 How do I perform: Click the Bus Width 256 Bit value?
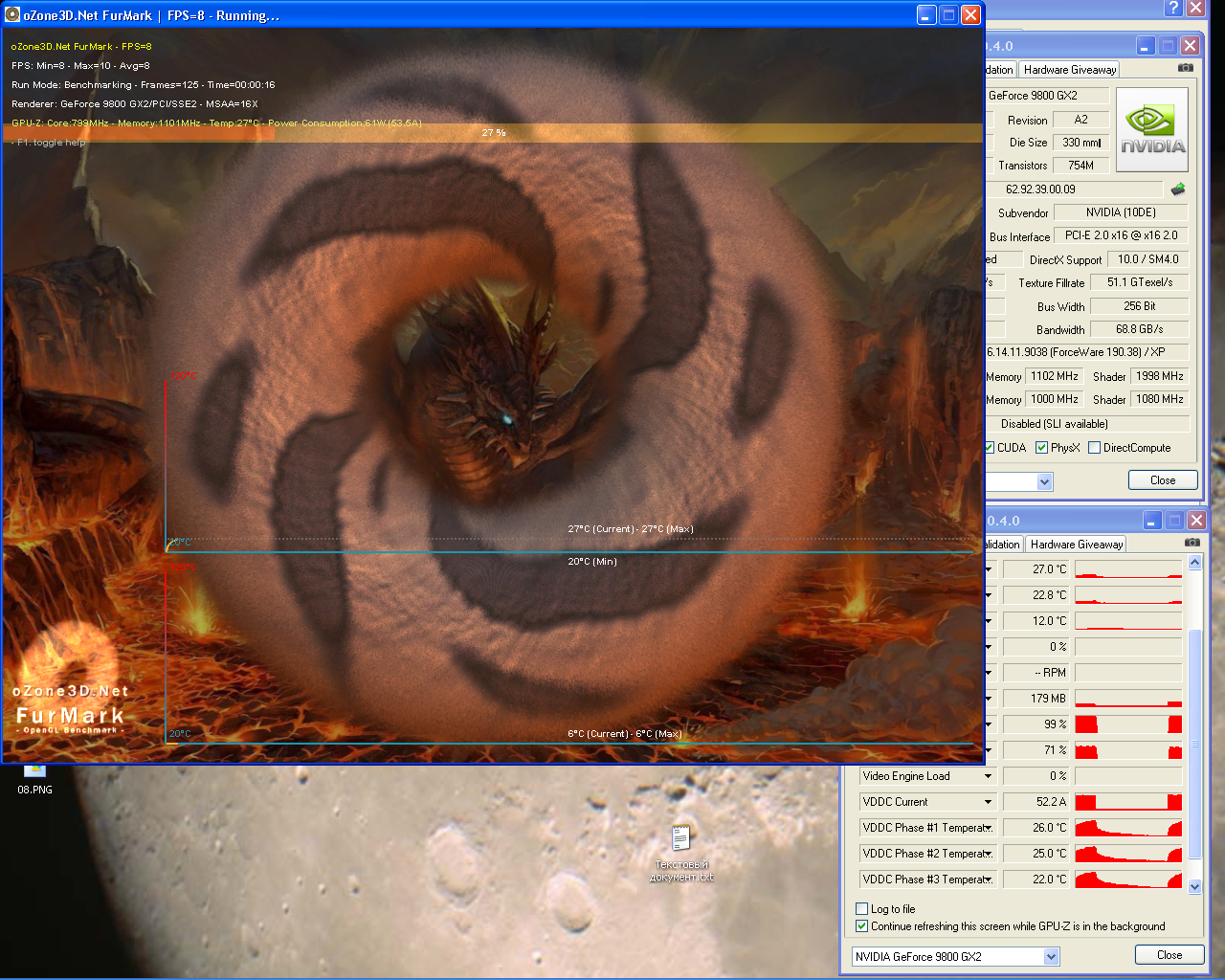(1139, 306)
